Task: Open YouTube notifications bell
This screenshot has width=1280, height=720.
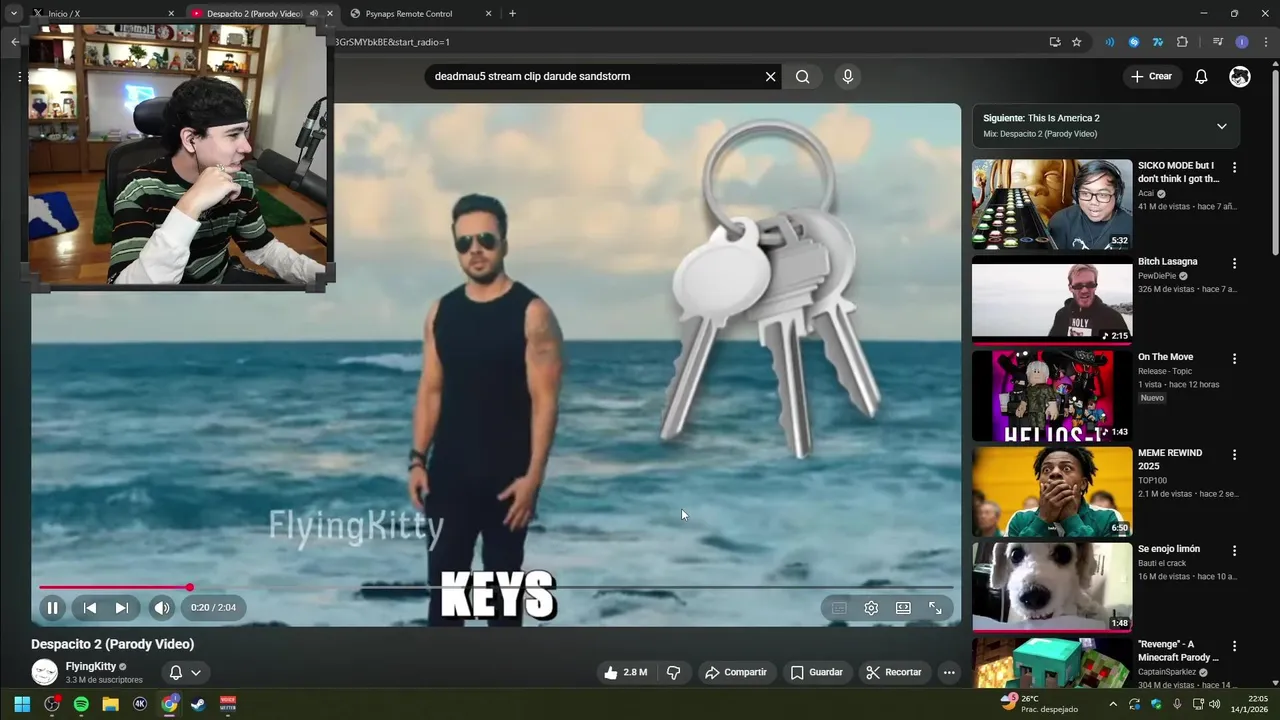Action: pos(1201,76)
